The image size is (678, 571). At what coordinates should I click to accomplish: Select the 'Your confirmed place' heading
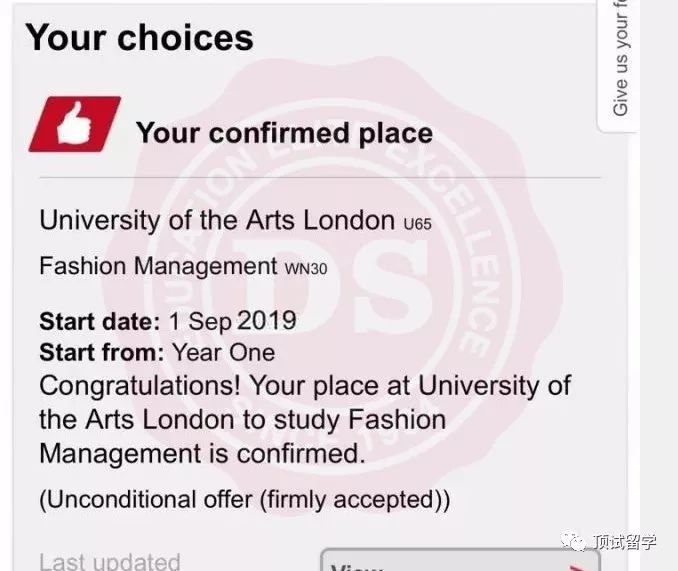coord(284,133)
